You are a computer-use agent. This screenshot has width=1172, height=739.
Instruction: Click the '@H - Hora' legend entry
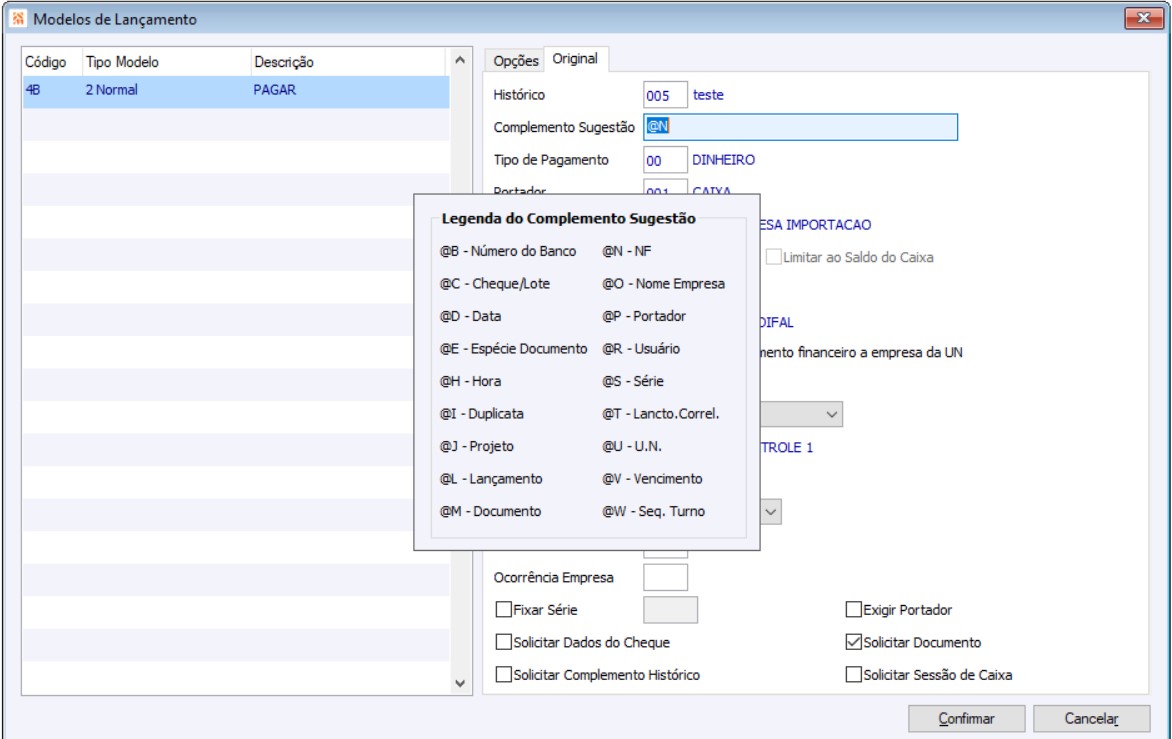tap(470, 381)
